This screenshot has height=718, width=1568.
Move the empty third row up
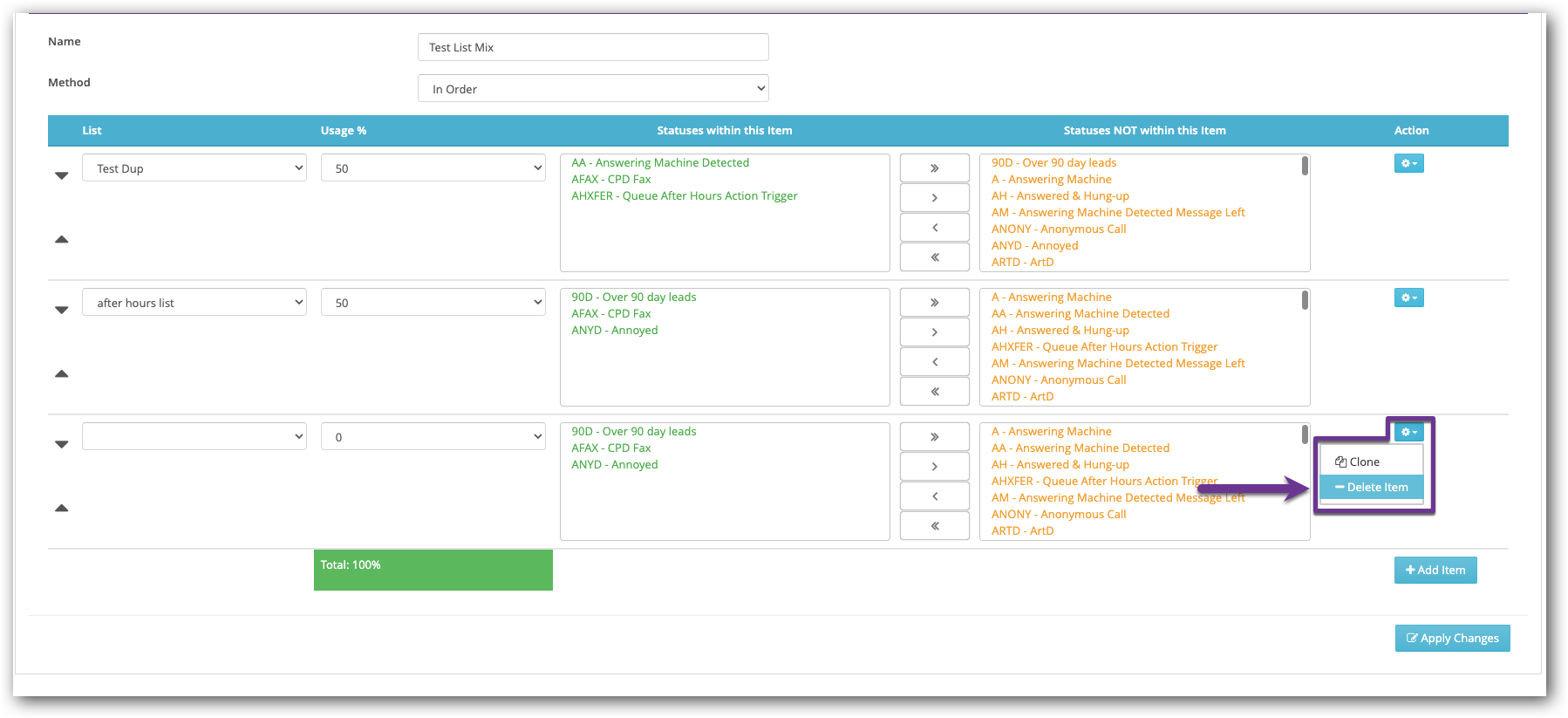[x=61, y=508]
